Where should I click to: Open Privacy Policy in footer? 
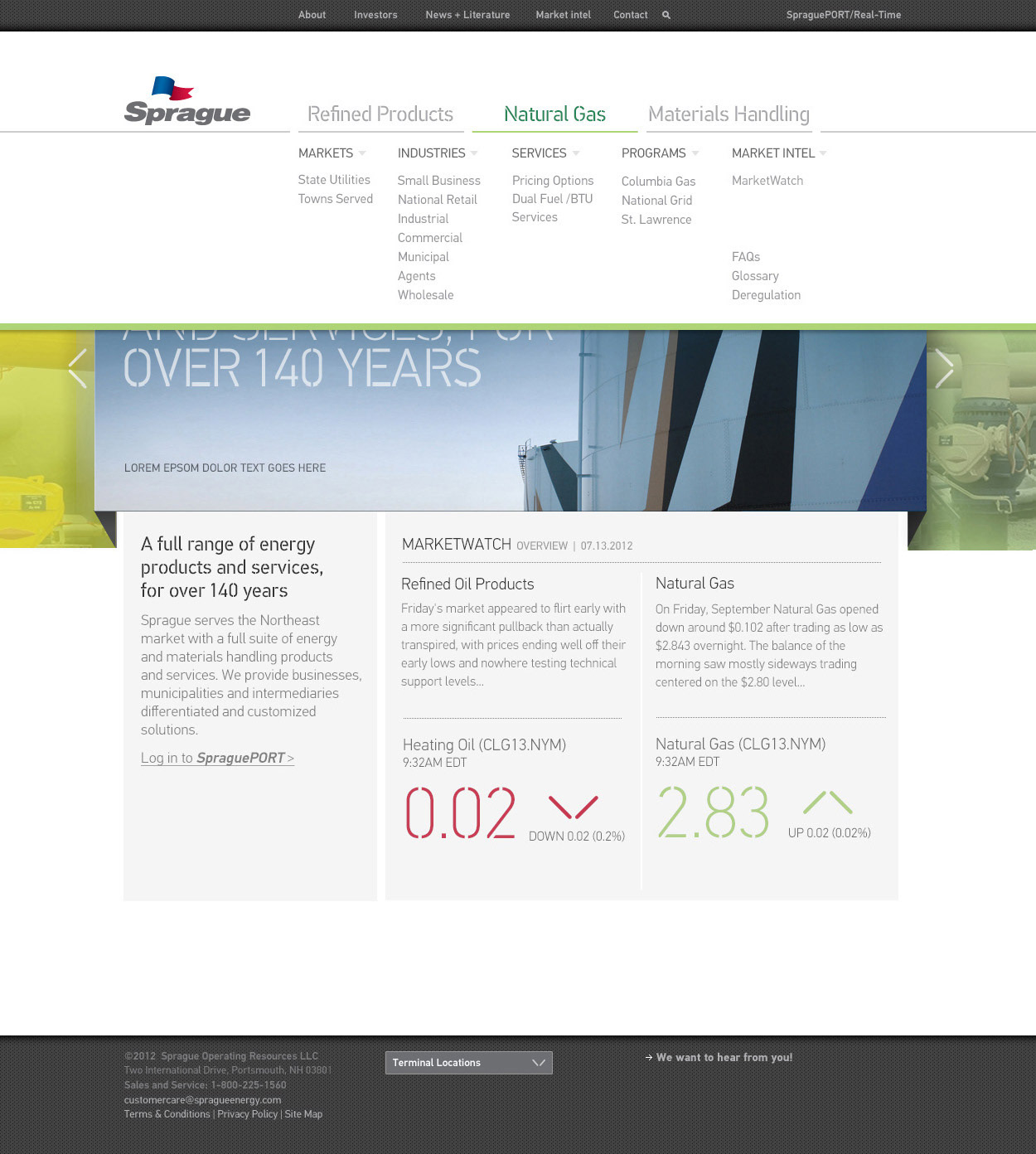[248, 1114]
